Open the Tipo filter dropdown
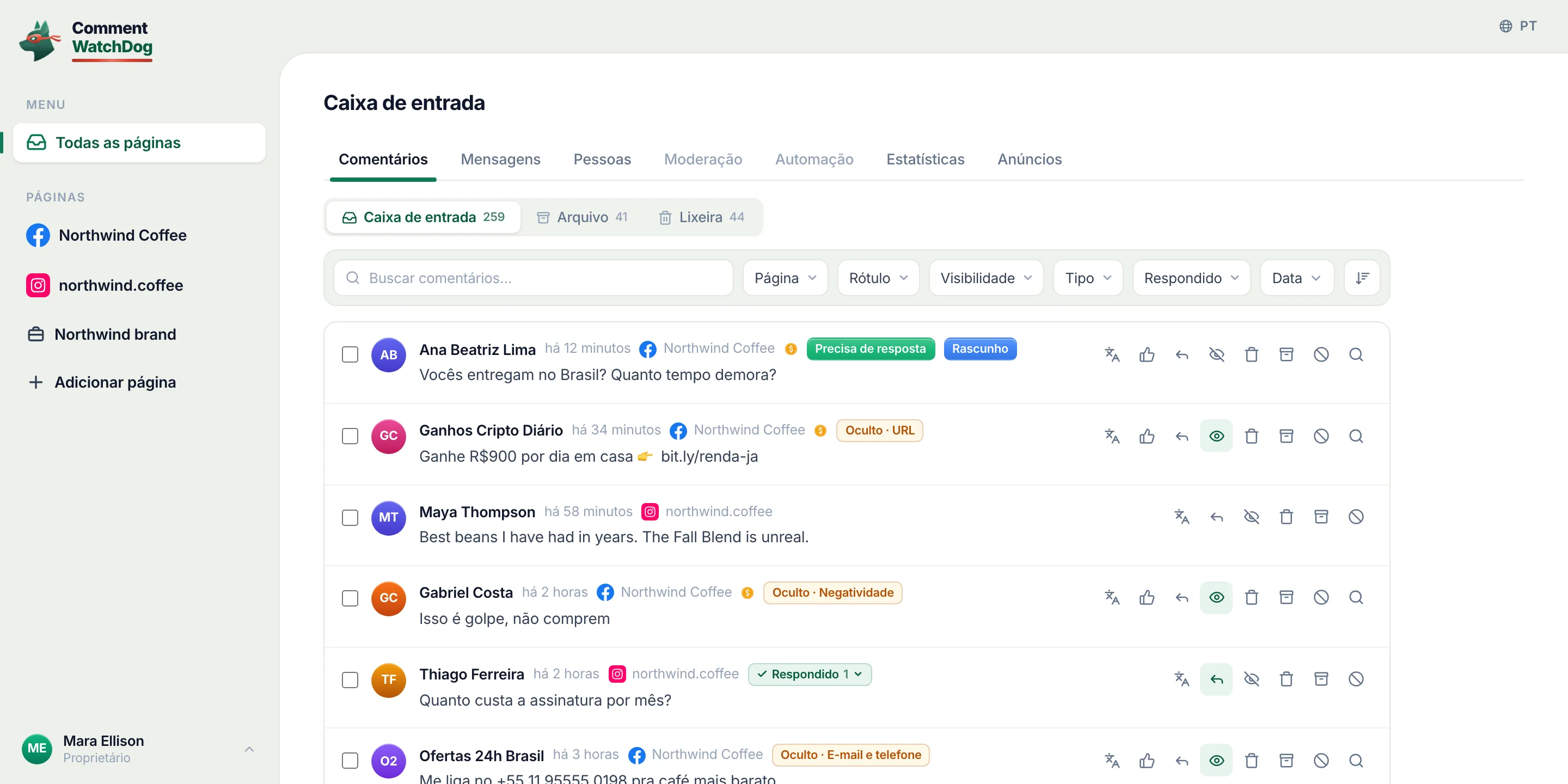This screenshot has width=1568, height=784. [x=1088, y=278]
